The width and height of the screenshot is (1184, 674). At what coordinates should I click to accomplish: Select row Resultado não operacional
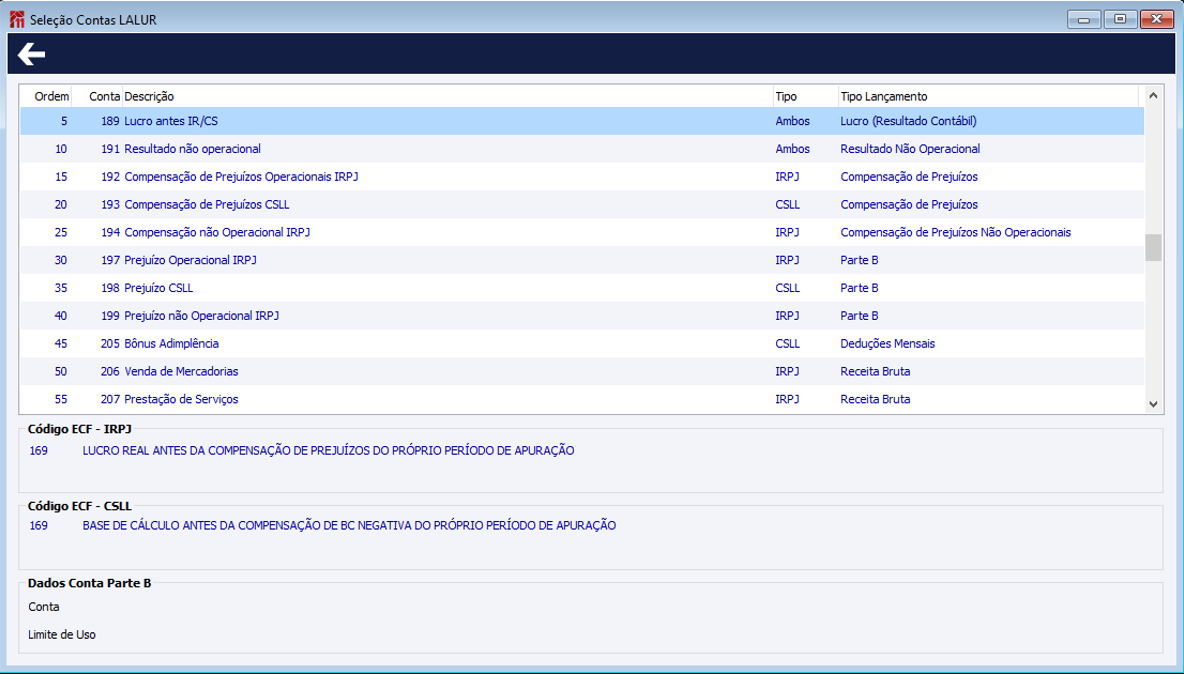pos(582,149)
